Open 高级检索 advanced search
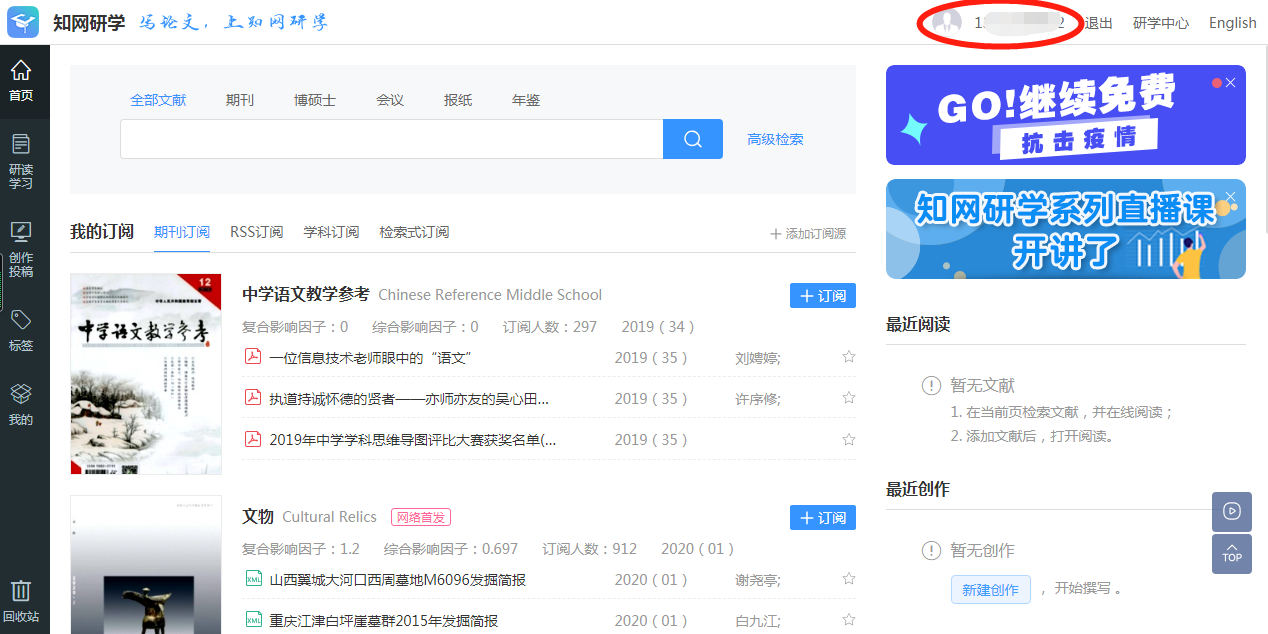1268x634 pixels. pyautogui.click(x=775, y=139)
